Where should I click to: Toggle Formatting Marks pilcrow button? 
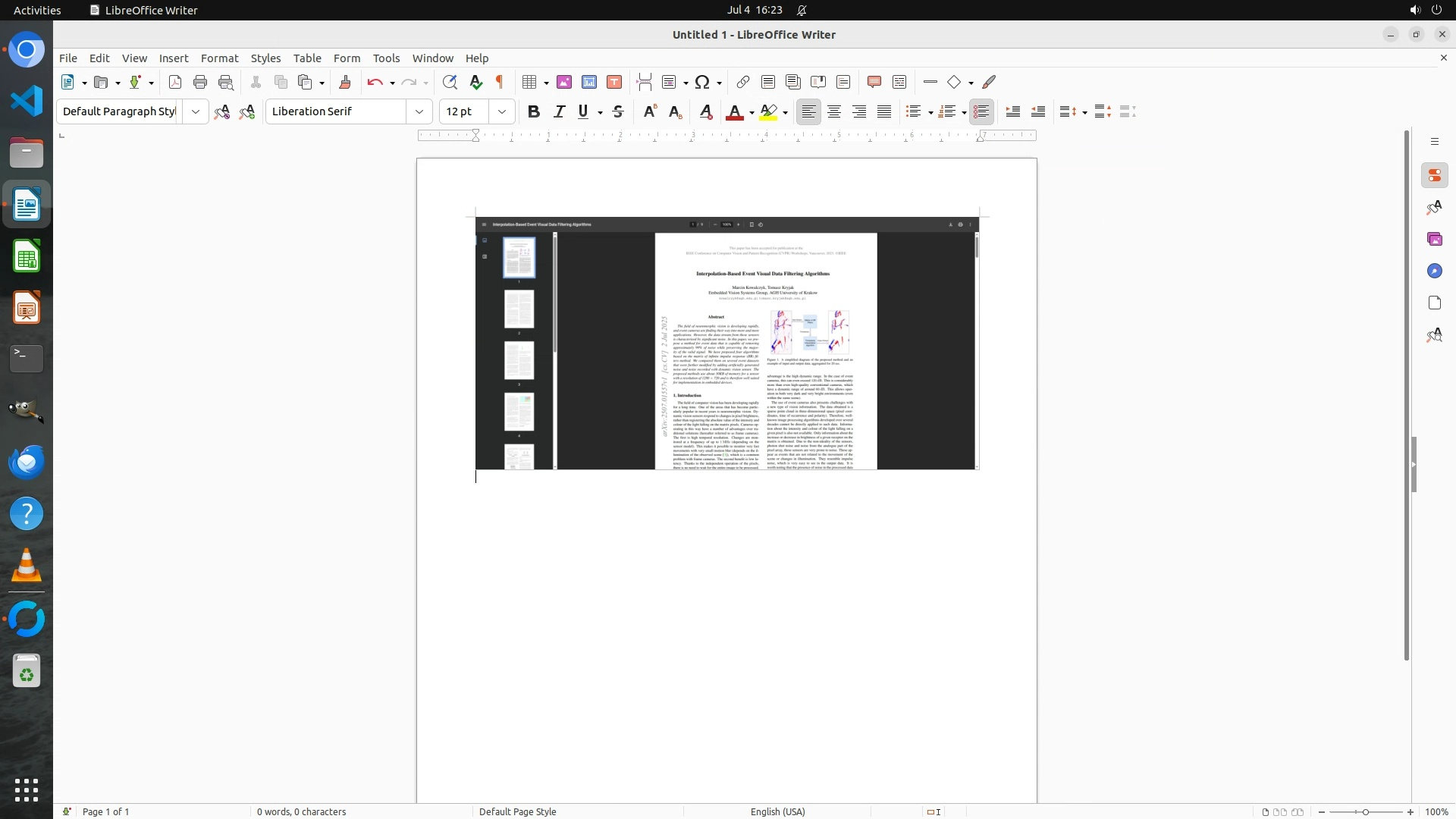point(500,82)
